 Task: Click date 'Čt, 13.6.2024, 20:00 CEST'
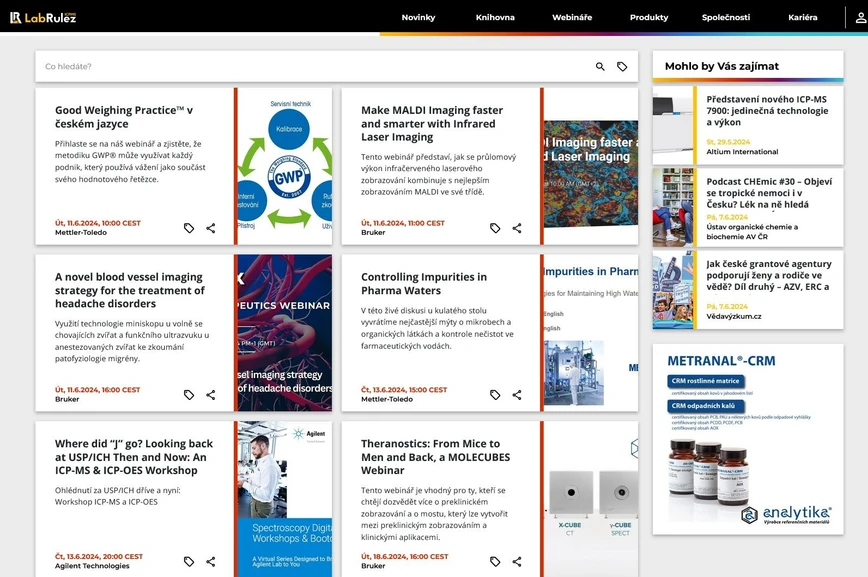click(x=99, y=557)
